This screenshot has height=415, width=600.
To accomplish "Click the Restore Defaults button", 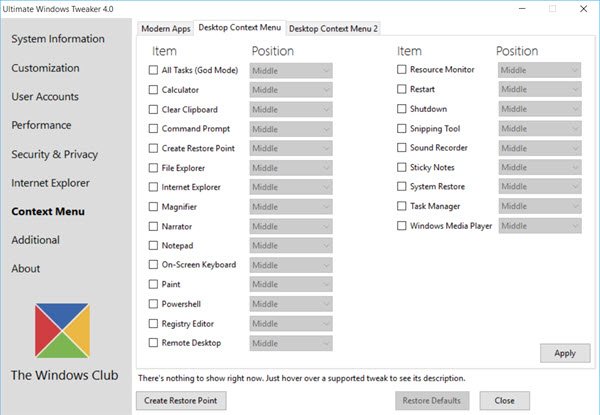I will coord(432,400).
